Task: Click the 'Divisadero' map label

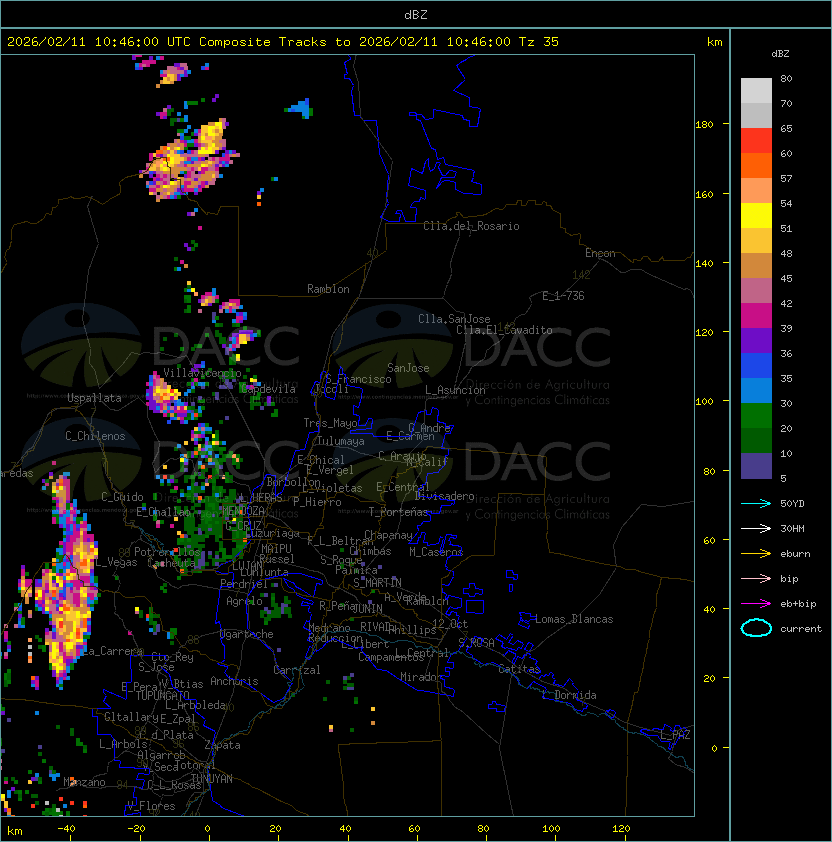Action: [x=445, y=496]
